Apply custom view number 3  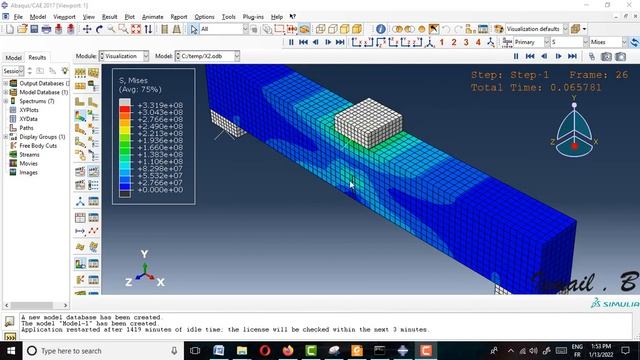pos(466,42)
